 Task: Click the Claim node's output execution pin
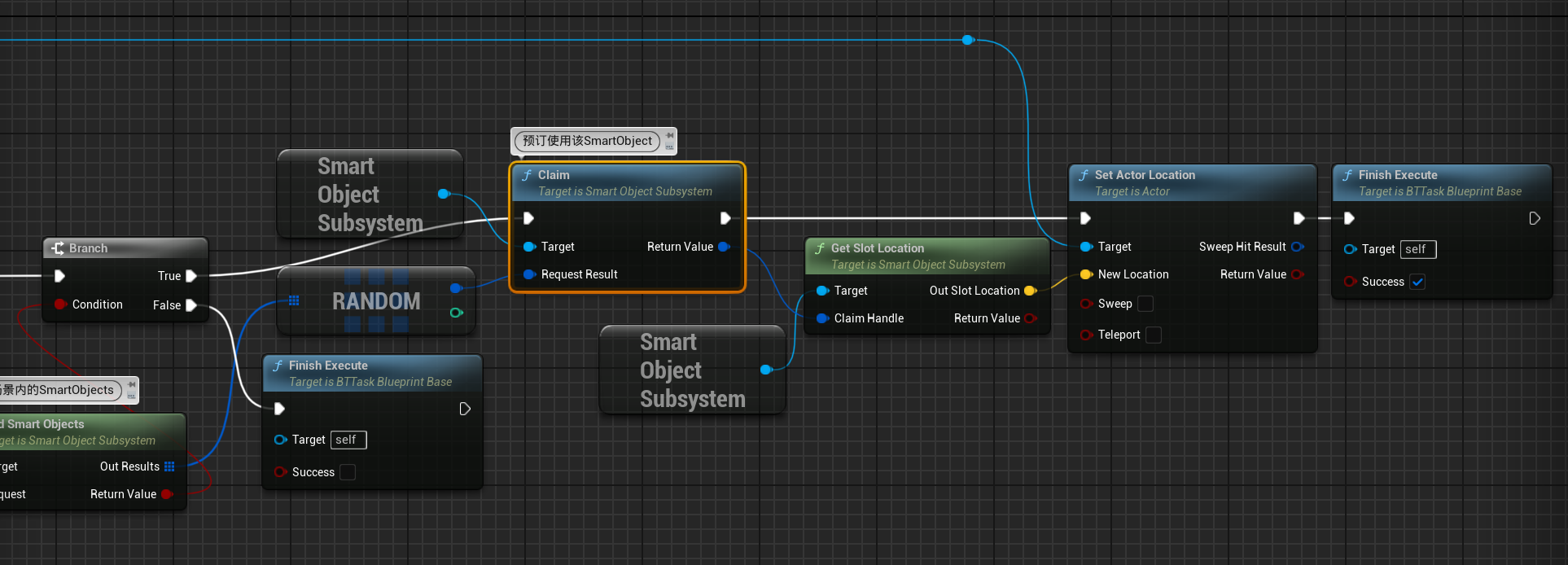[725, 218]
